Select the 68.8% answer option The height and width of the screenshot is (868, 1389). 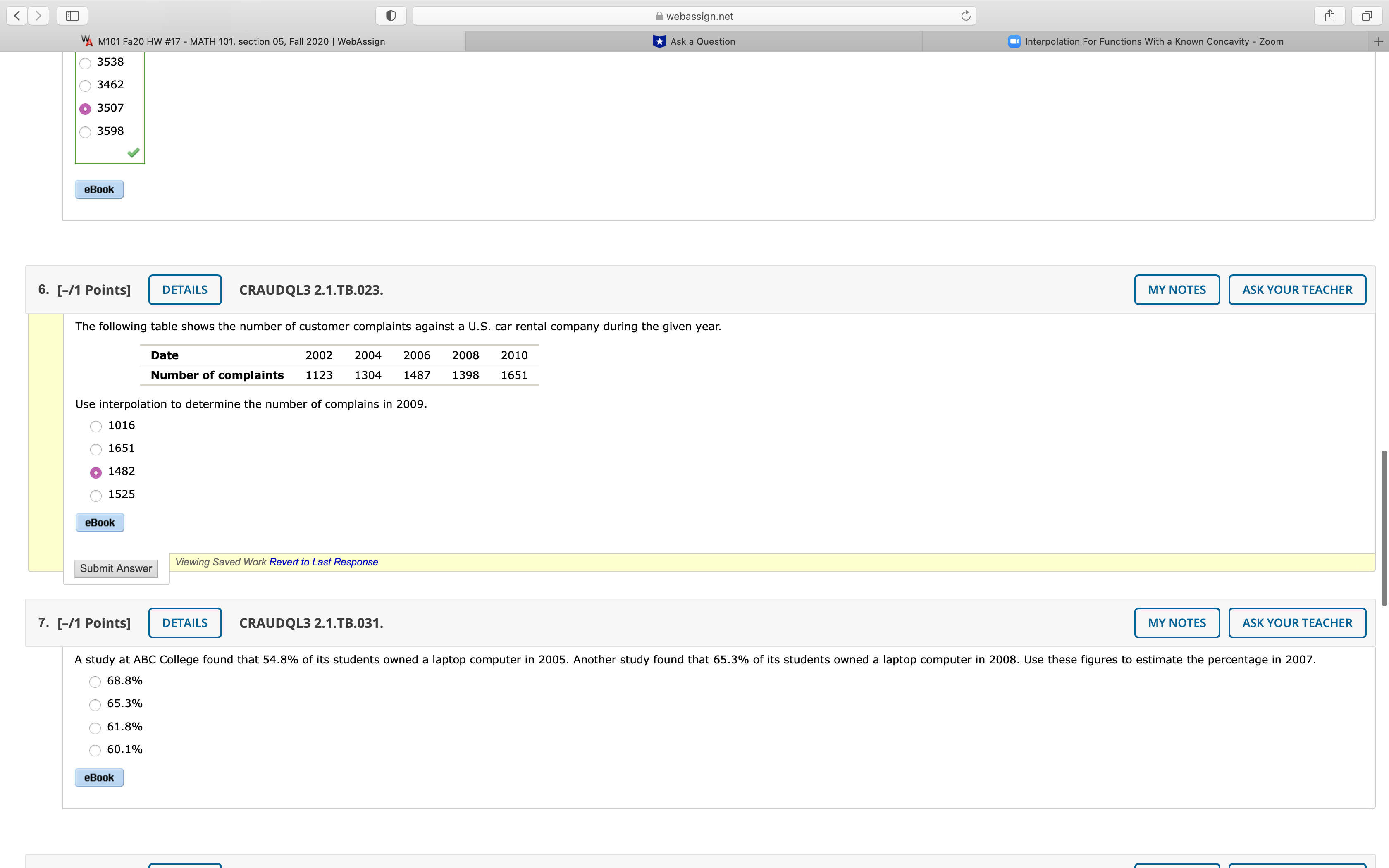95,682
